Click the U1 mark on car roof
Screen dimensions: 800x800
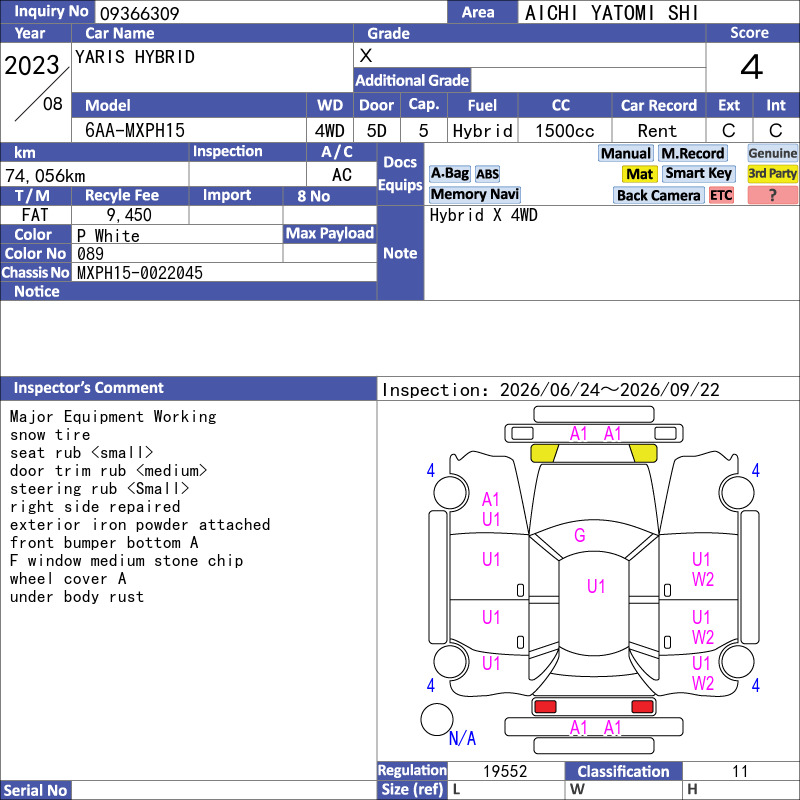tap(596, 586)
